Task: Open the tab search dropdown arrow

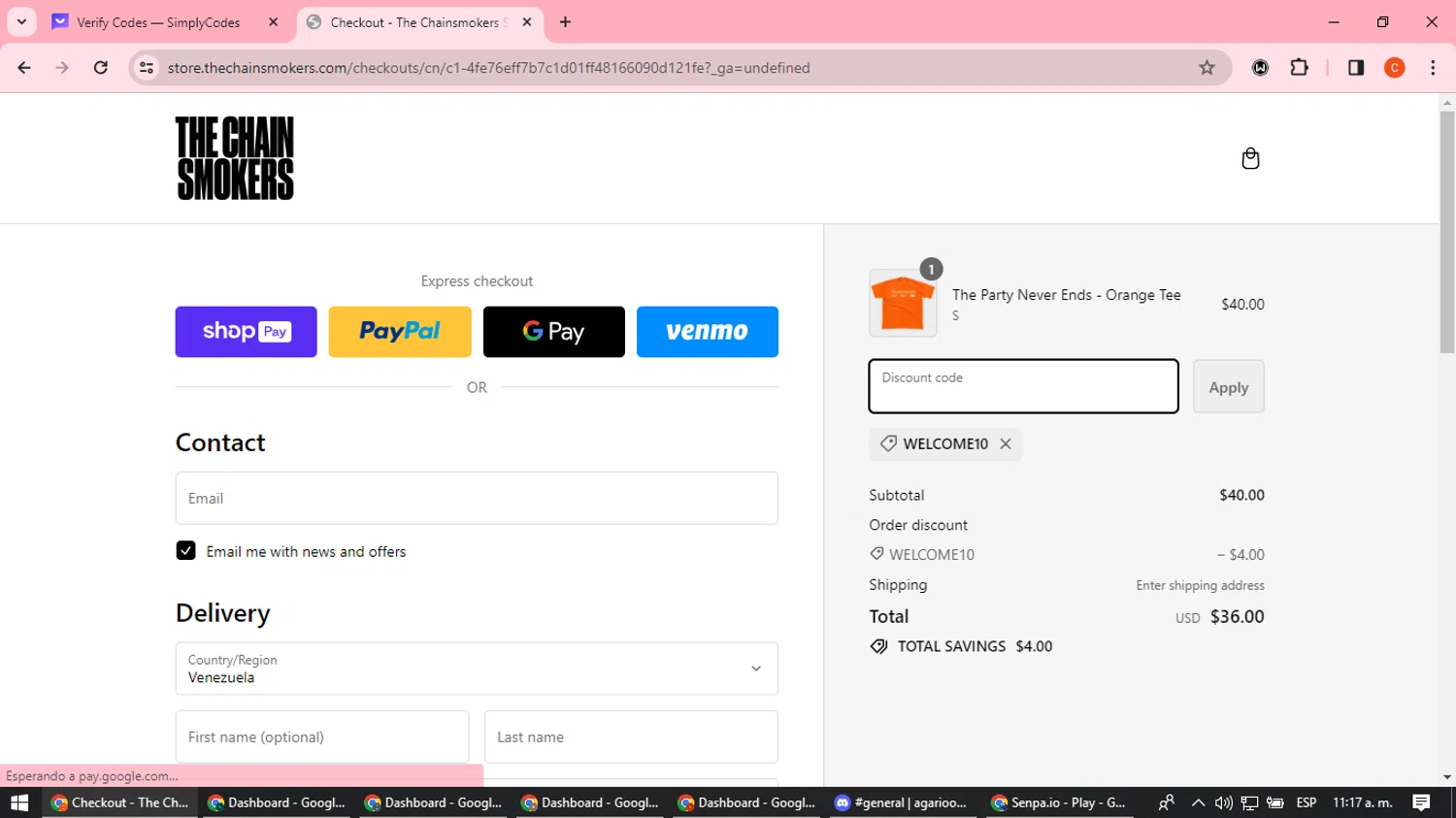Action: pyautogui.click(x=21, y=21)
